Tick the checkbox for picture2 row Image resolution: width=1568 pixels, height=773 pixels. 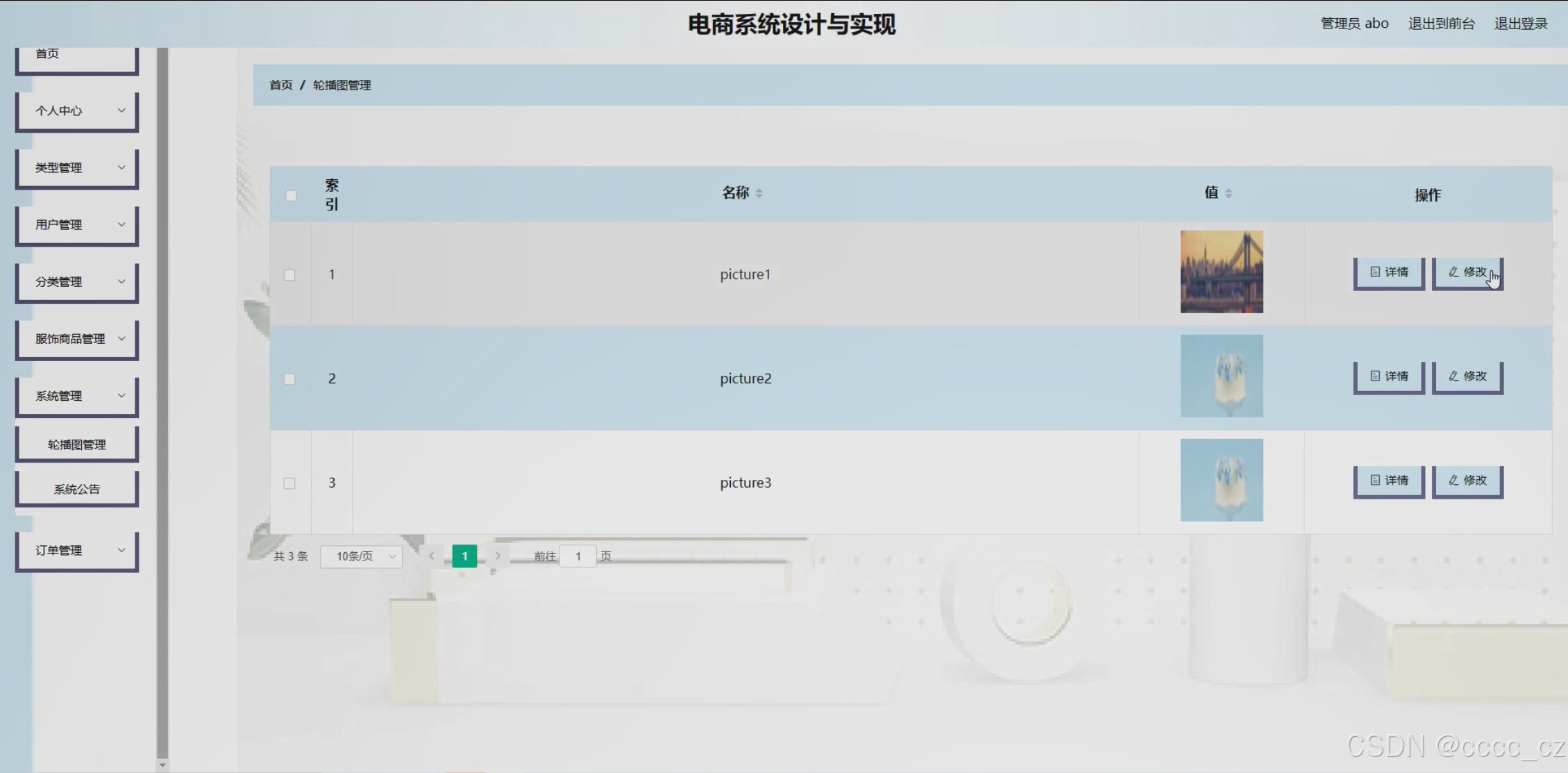[289, 379]
